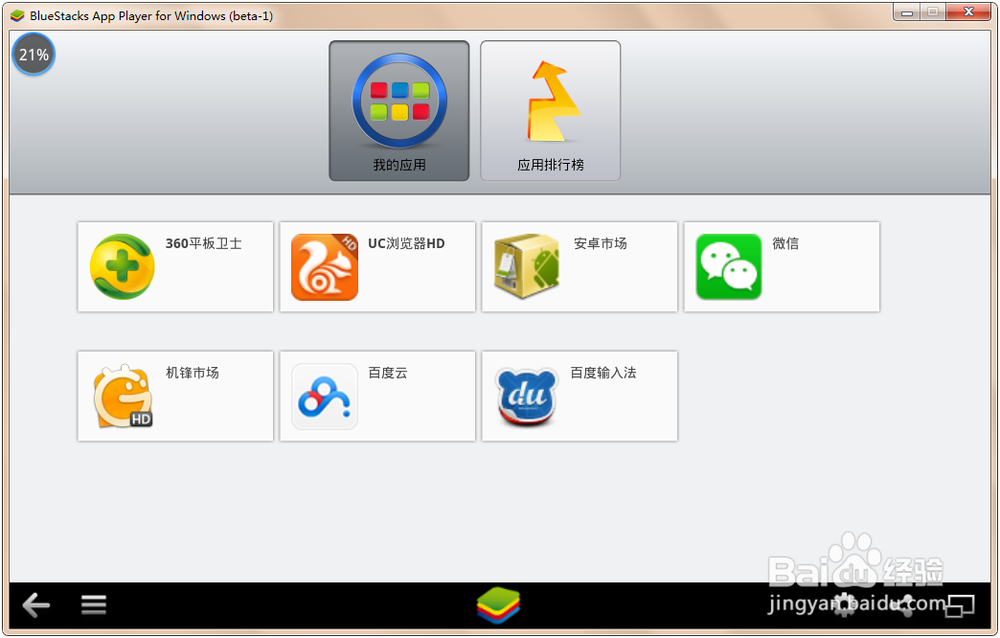Click the 21% progress indicator

click(x=34, y=55)
